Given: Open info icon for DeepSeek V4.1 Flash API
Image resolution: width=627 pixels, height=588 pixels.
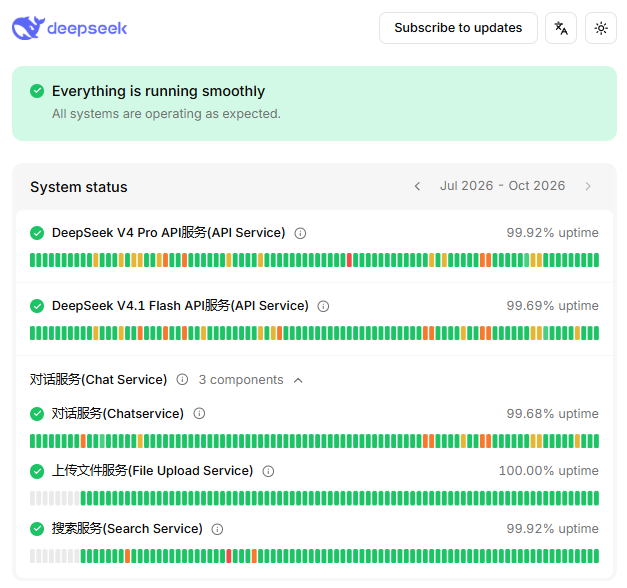Looking at the screenshot, I should click(x=323, y=306).
